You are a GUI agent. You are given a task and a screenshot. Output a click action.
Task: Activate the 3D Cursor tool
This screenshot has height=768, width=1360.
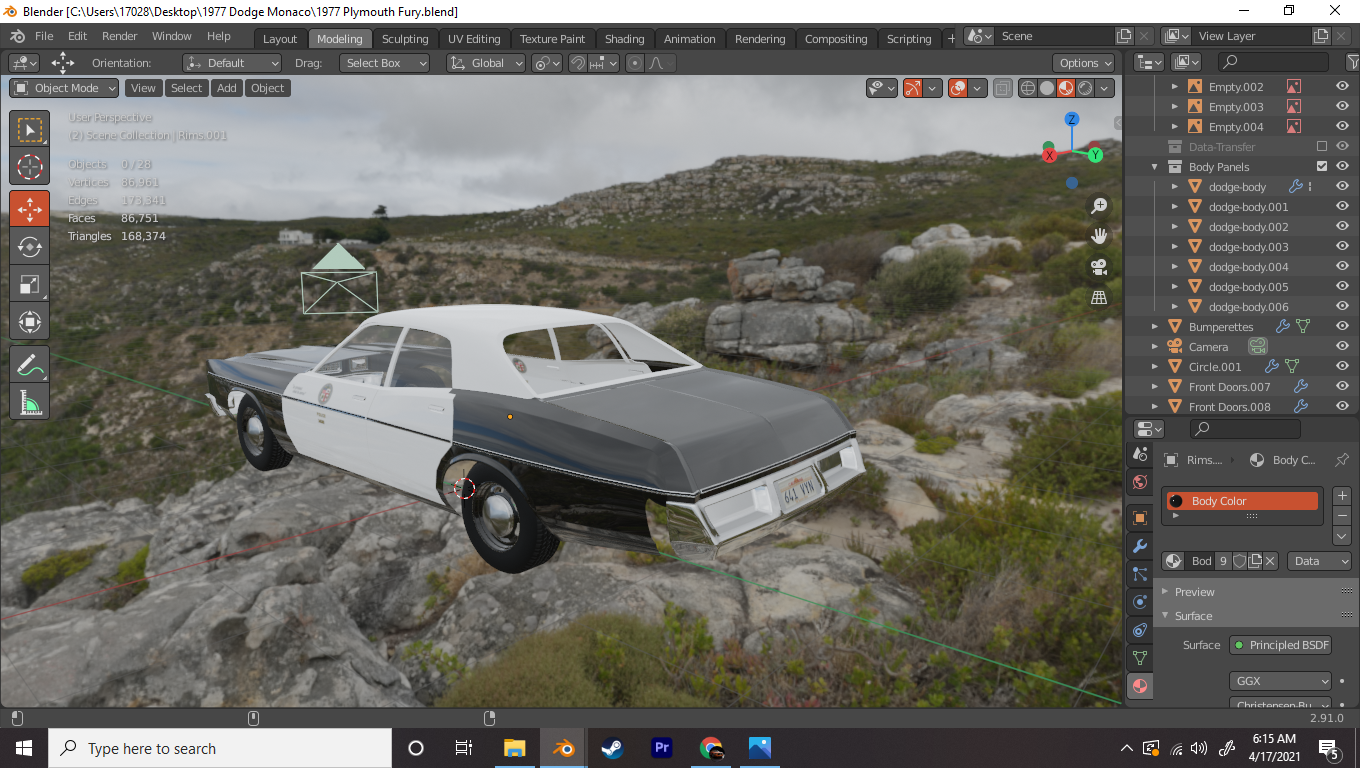30,167
